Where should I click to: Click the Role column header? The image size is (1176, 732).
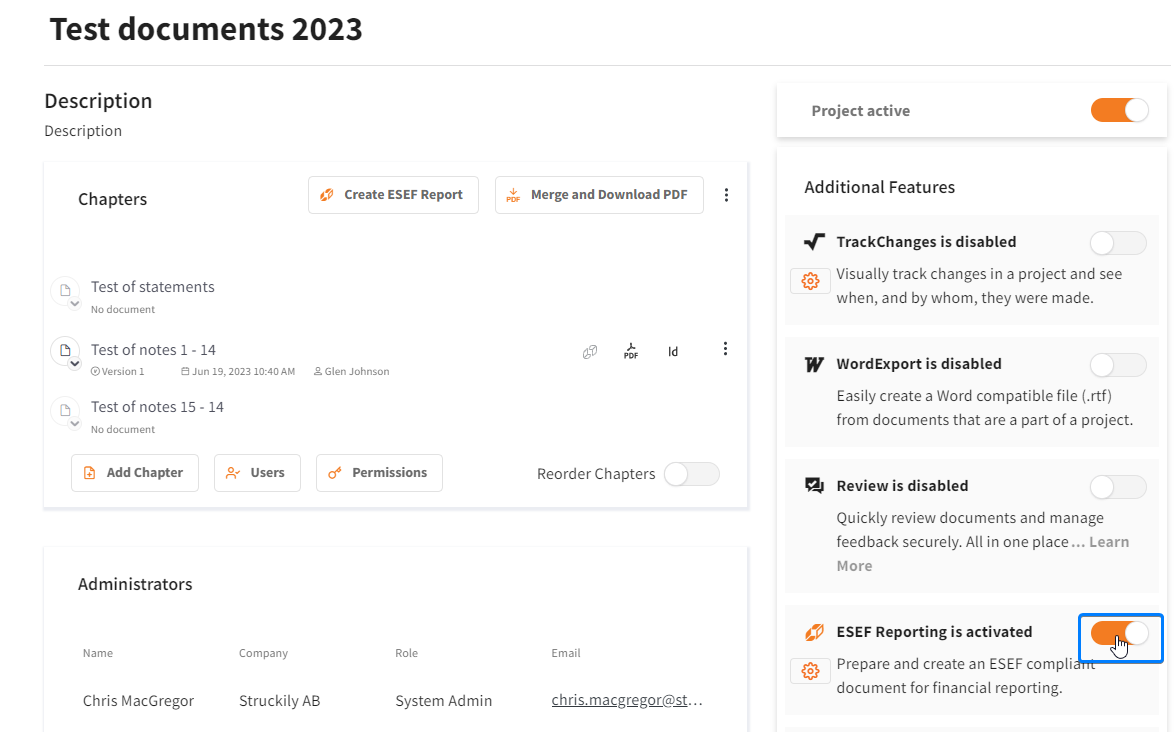(x=406, y=653)
